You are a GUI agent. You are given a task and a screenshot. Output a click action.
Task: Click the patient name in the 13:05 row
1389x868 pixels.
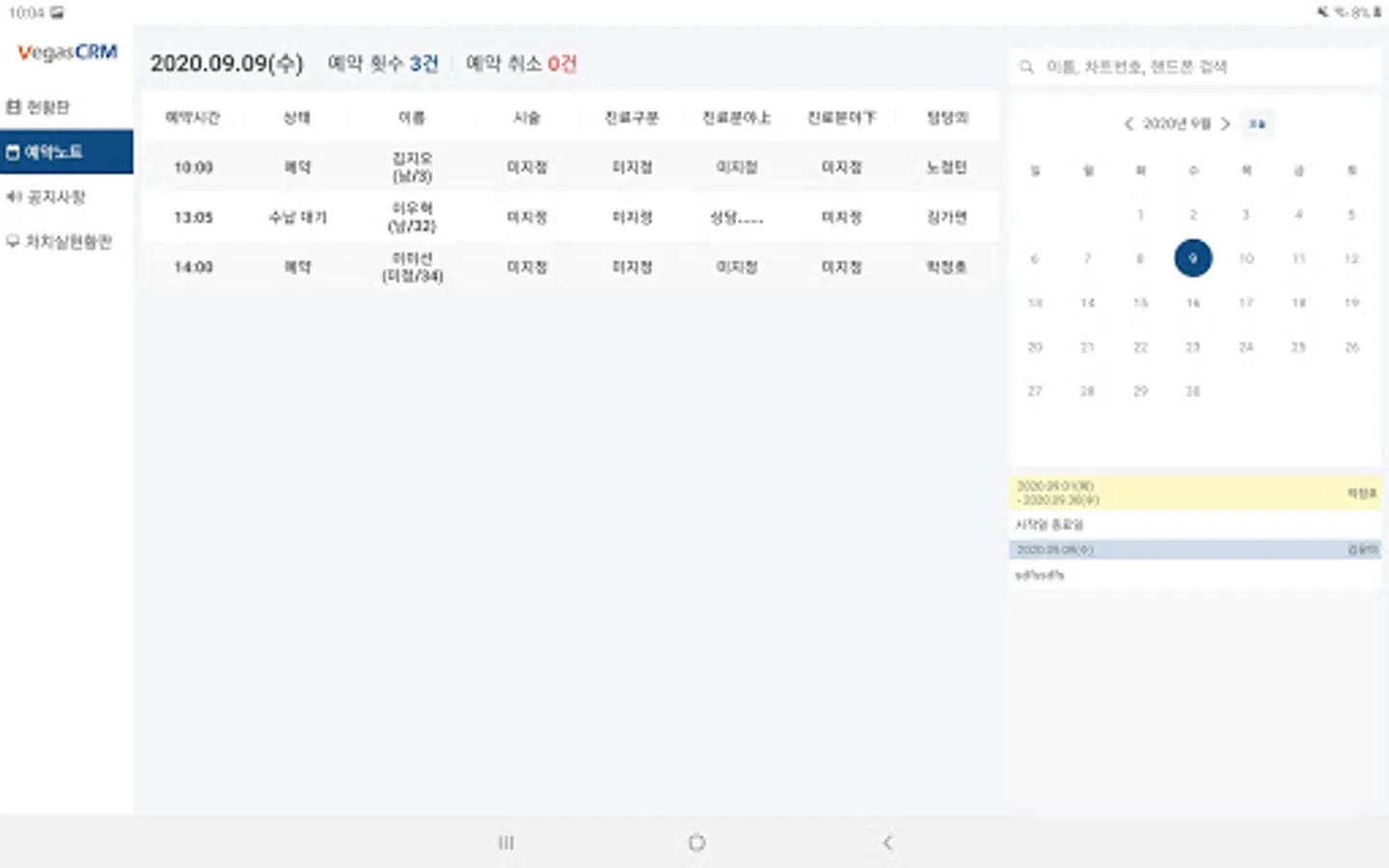tap(412, 217)
